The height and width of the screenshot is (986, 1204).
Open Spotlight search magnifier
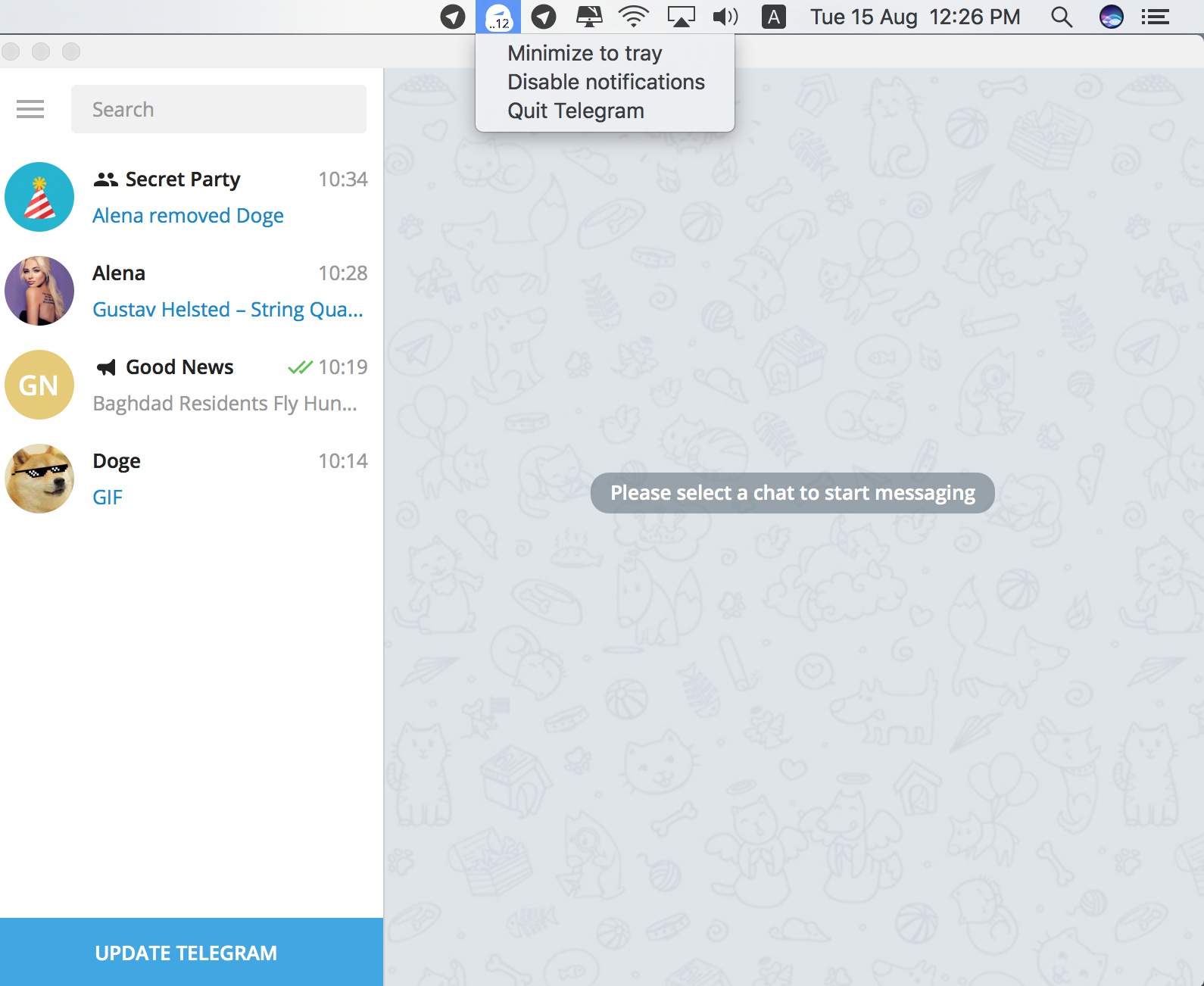tap(1062, 17)
